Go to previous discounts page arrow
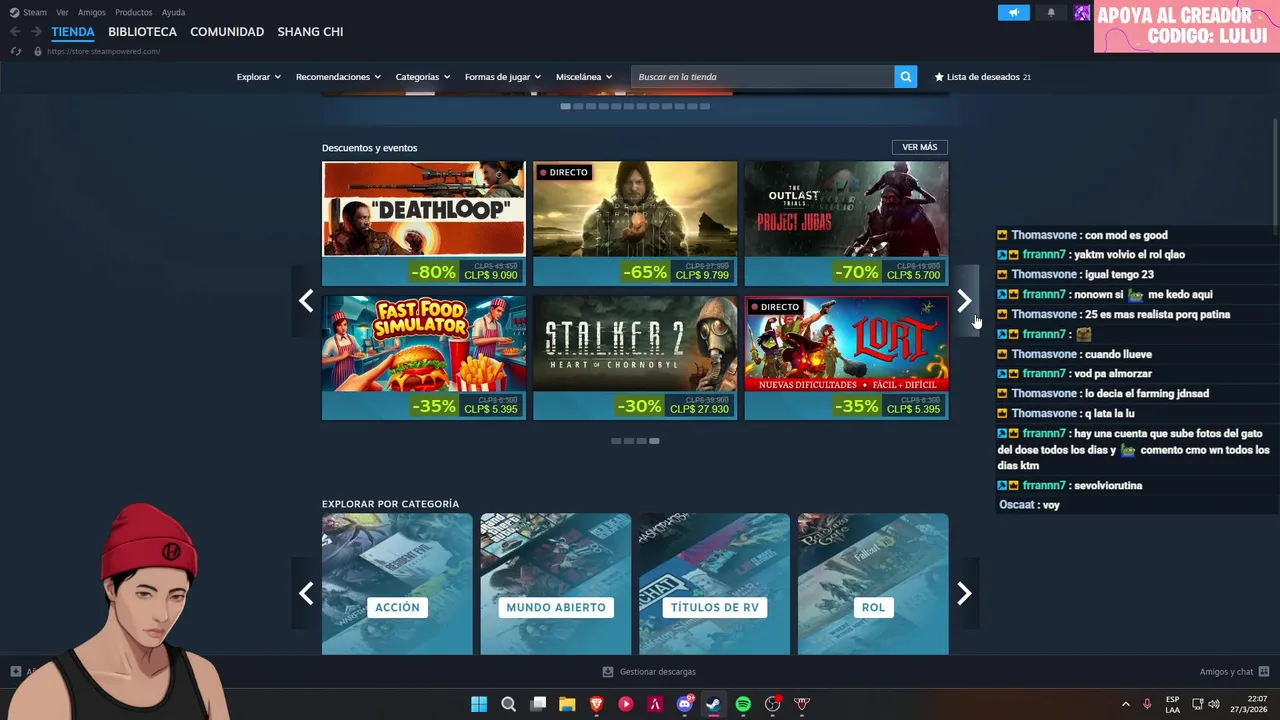Screen dimensions: 1280x720 point(306,301)
